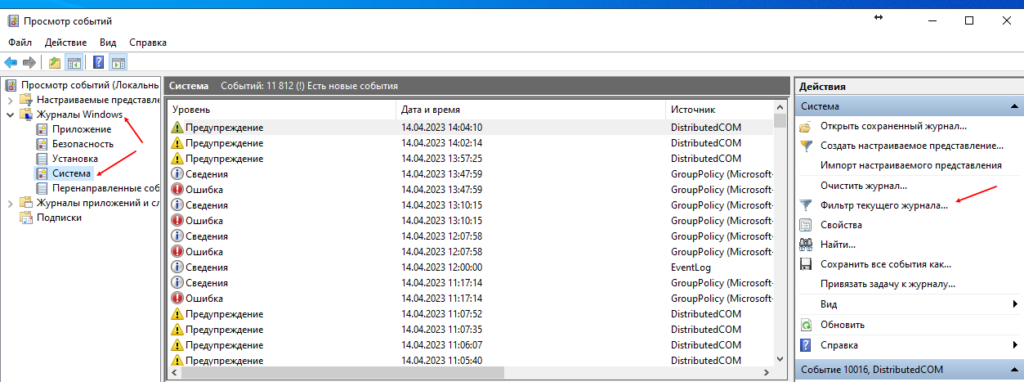Select the event dated 14.04.2023 11:05:40

(x=471, y=360)
